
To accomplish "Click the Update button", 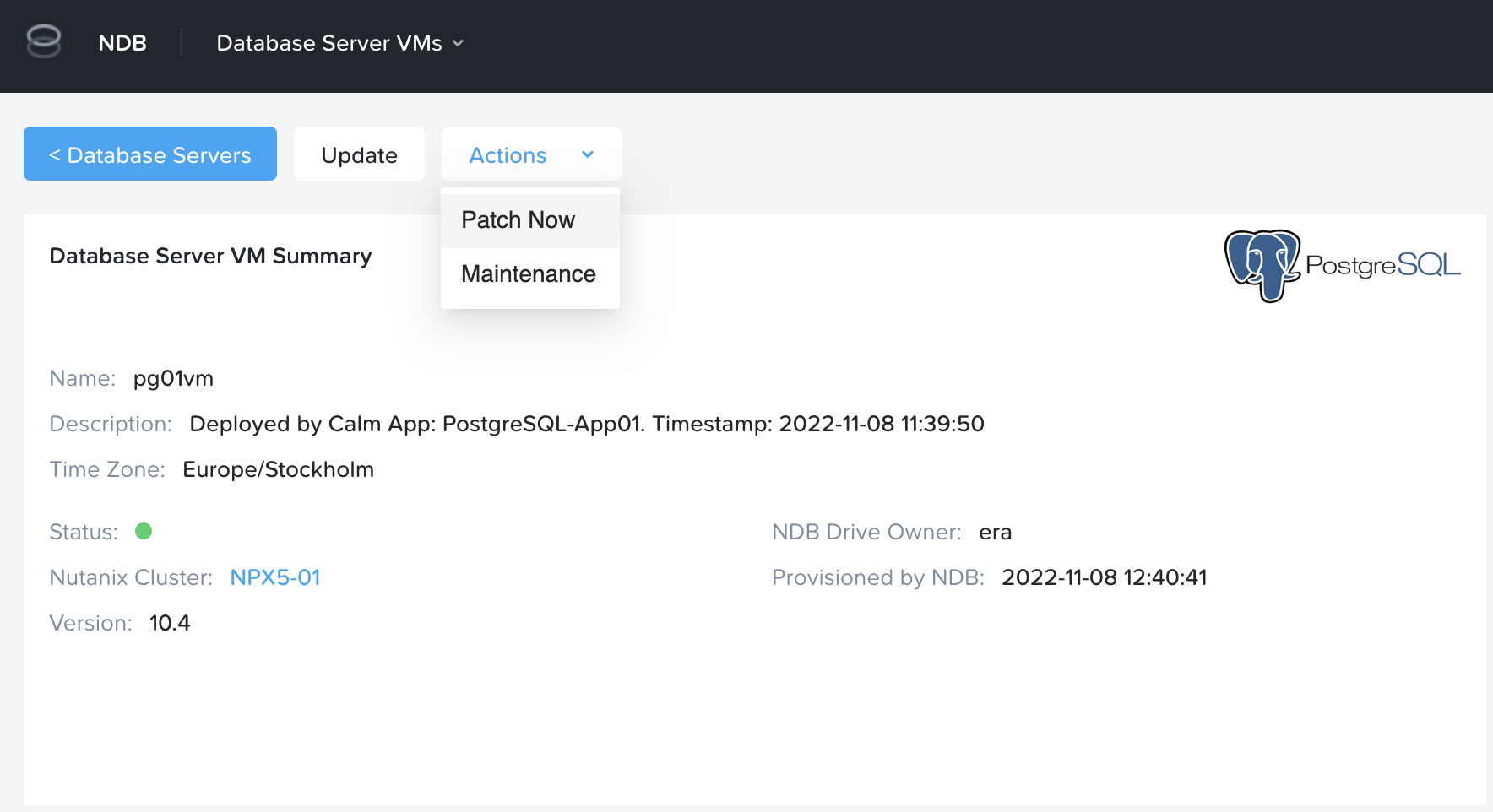I will point(359,154).
